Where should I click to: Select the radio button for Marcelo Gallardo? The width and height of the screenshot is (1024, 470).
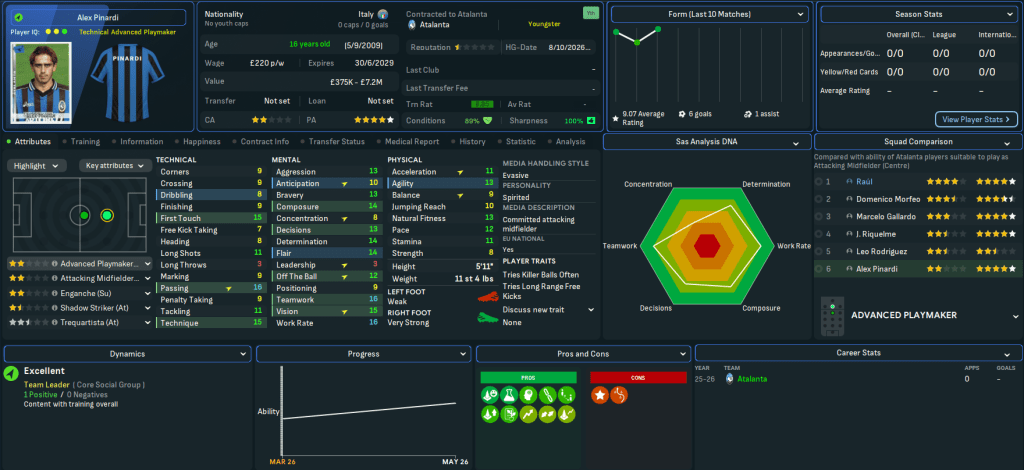point(820,215)
